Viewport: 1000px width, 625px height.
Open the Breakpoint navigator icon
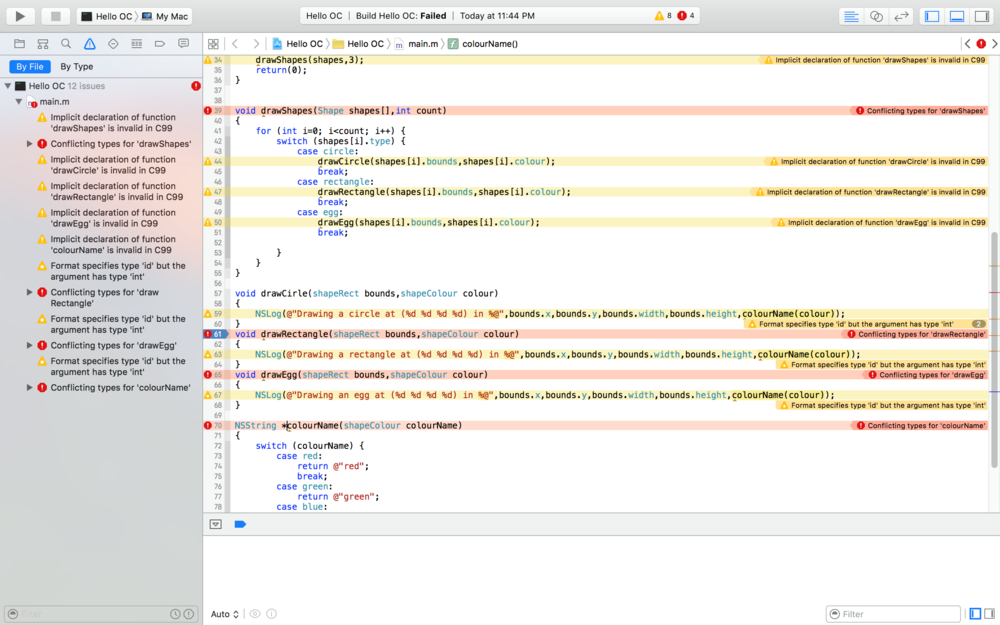(x=160, y=44)
